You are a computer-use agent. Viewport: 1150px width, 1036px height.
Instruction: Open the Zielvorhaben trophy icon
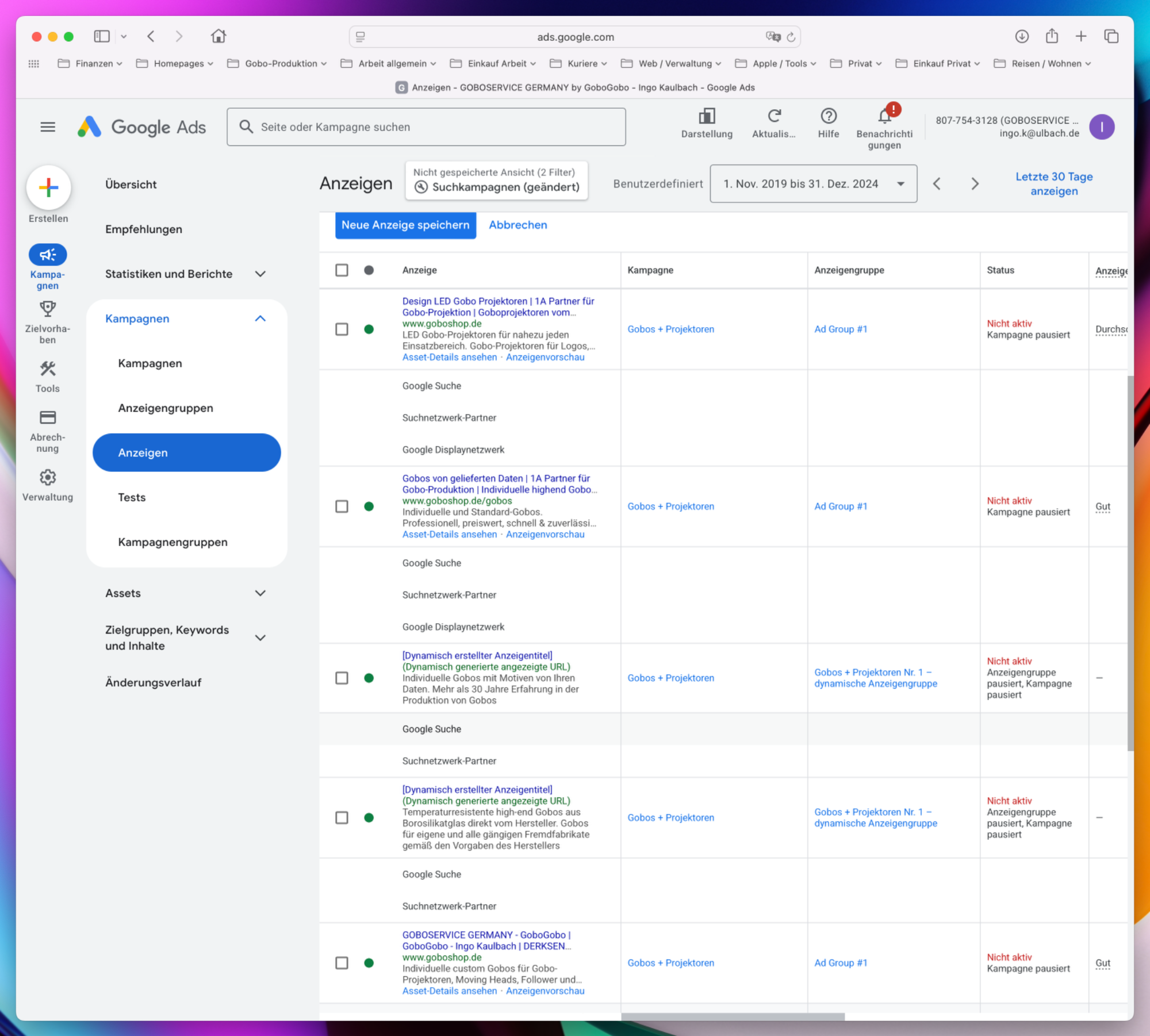(x=48, y=309)
